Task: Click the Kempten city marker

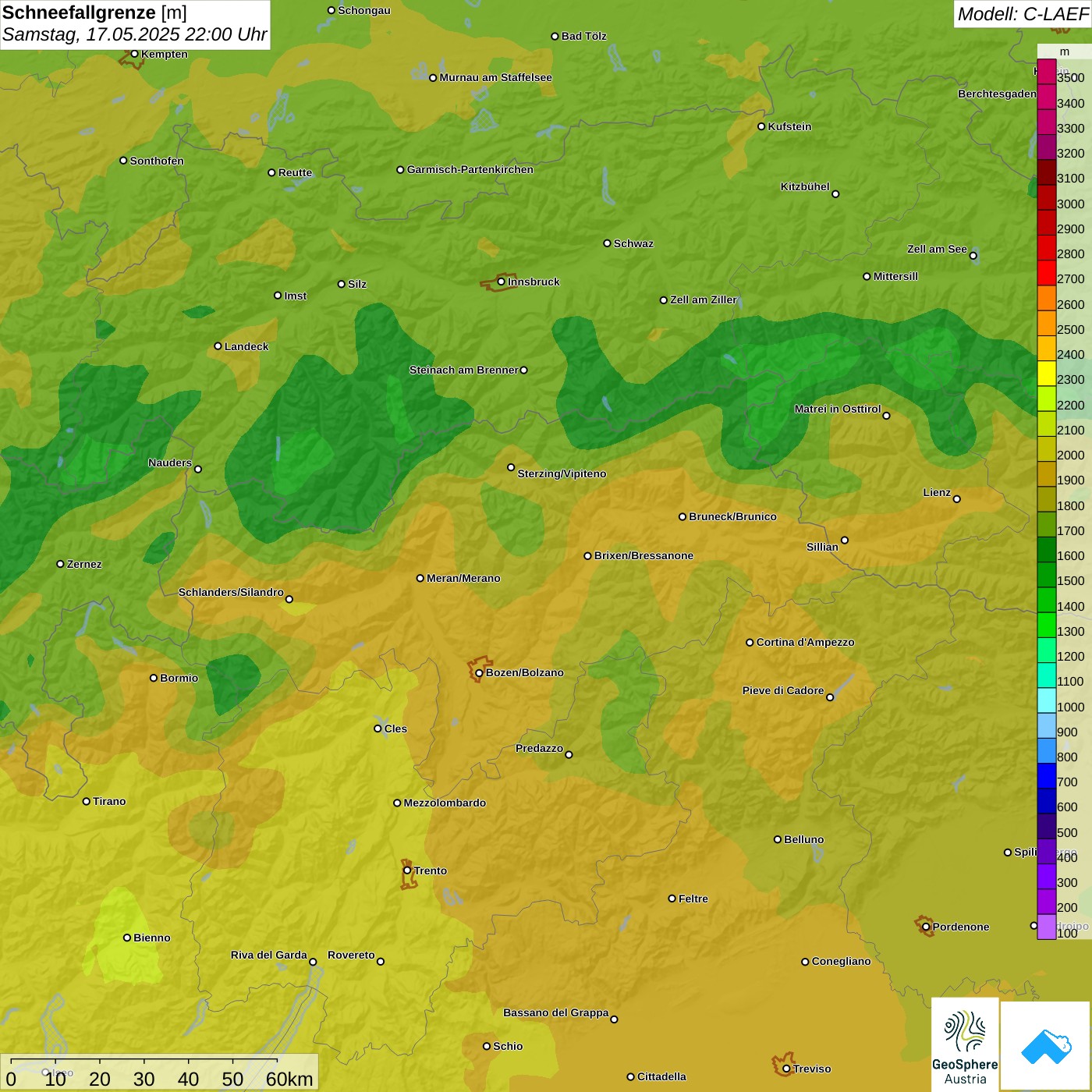Action: (134, 54)
